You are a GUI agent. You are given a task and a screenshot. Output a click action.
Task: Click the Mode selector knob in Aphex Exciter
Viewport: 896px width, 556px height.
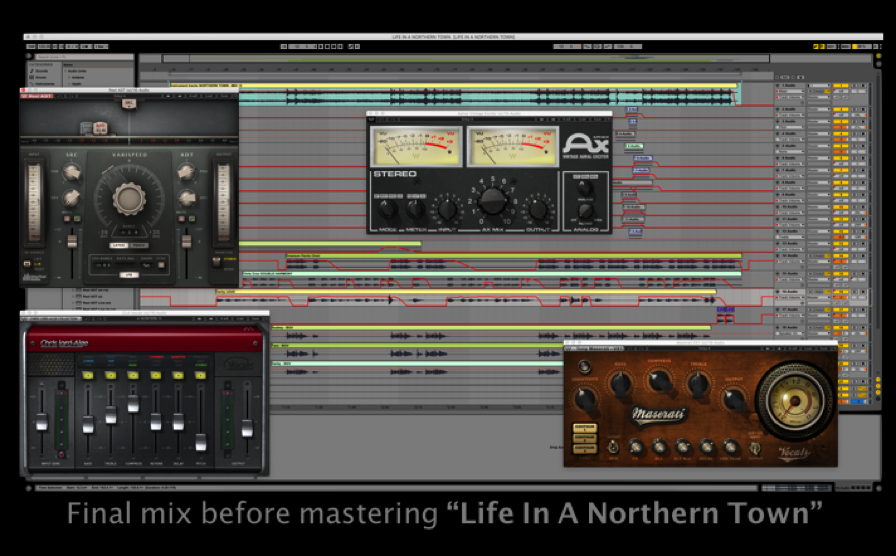pos(388,209)
